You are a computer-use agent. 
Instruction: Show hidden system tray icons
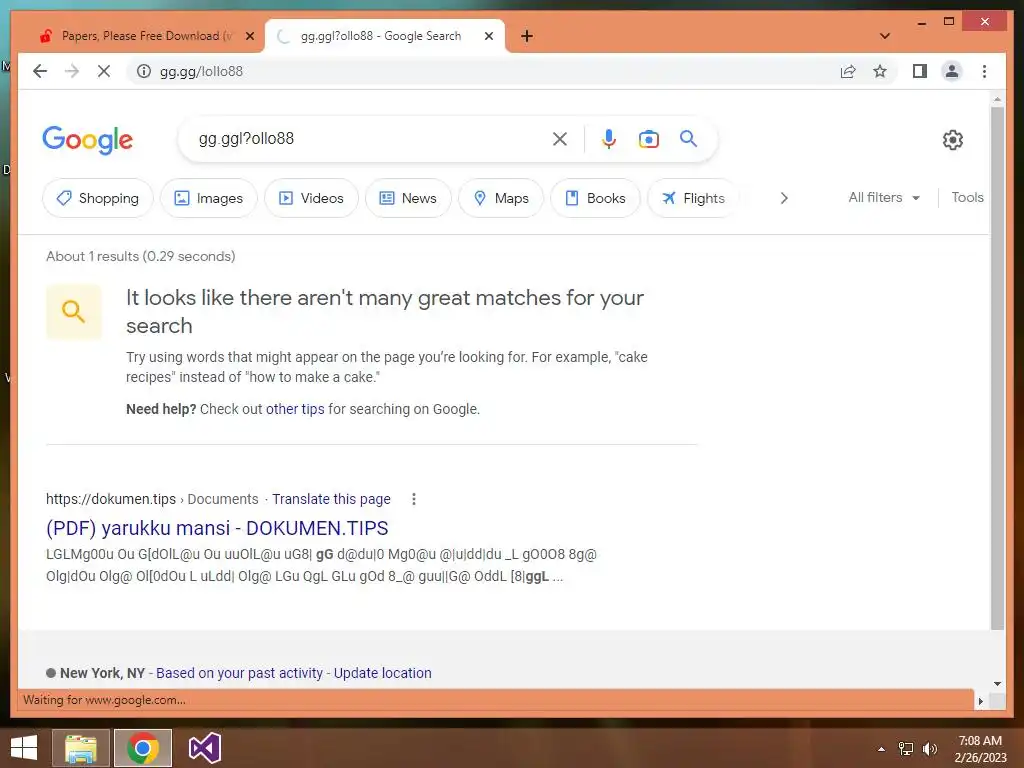click(882, 749)
